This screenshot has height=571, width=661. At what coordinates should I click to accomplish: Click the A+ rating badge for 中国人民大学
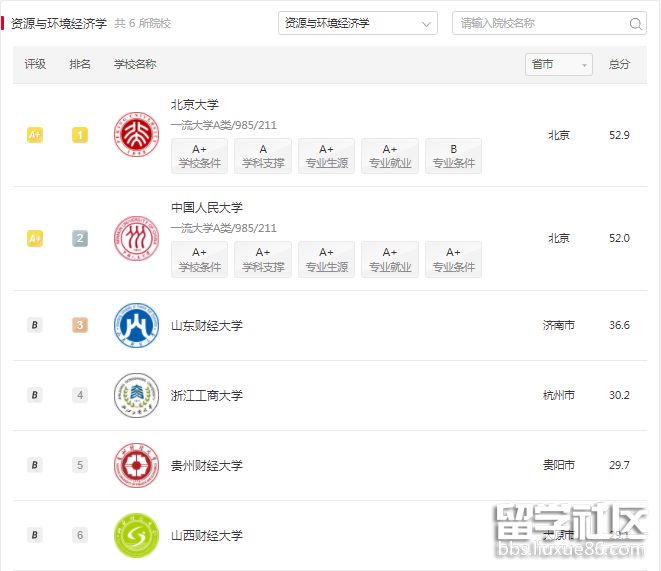(35, 238)
